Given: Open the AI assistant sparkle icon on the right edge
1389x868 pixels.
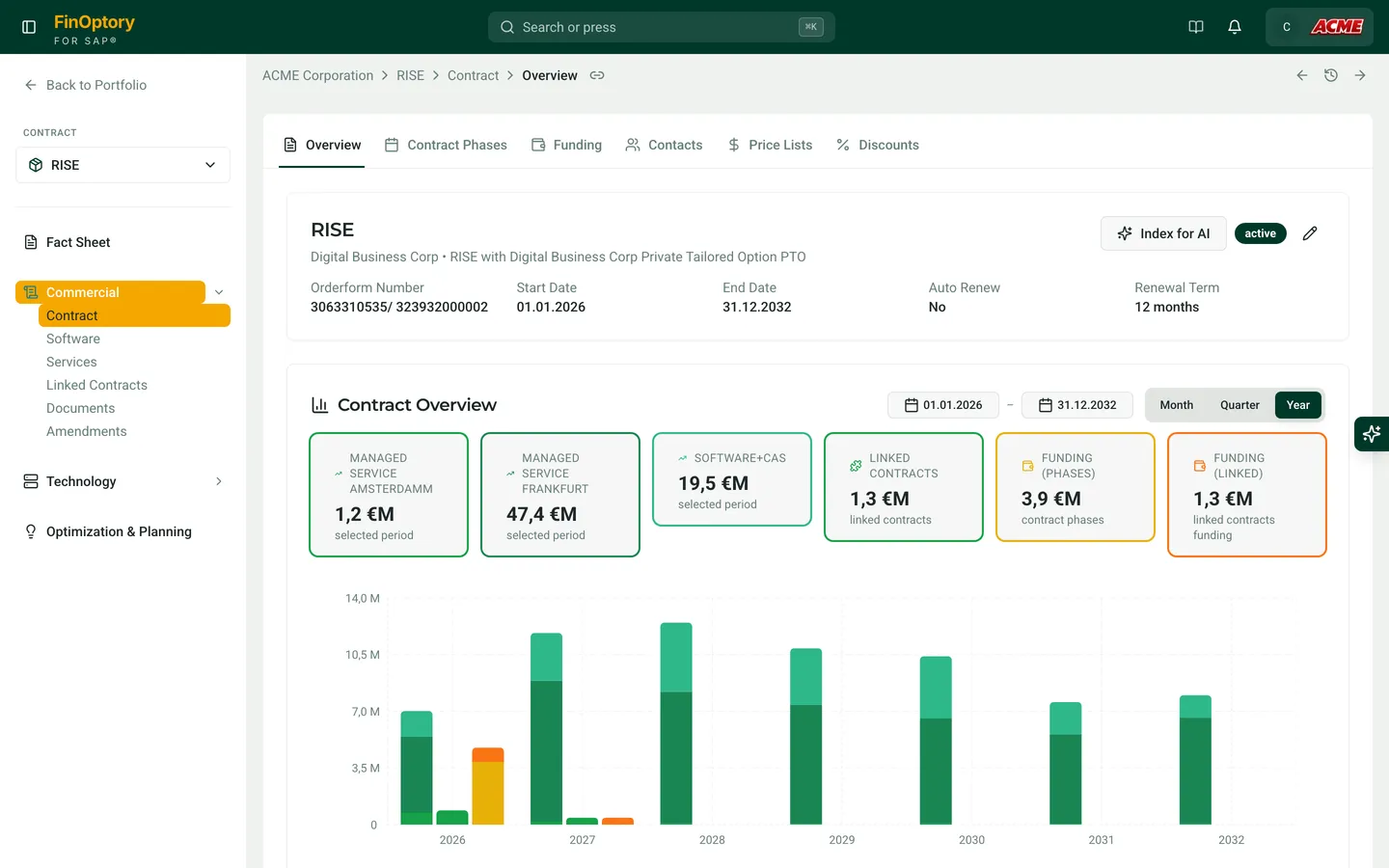Looking at the screenshot, I should tap(1371, 434).
